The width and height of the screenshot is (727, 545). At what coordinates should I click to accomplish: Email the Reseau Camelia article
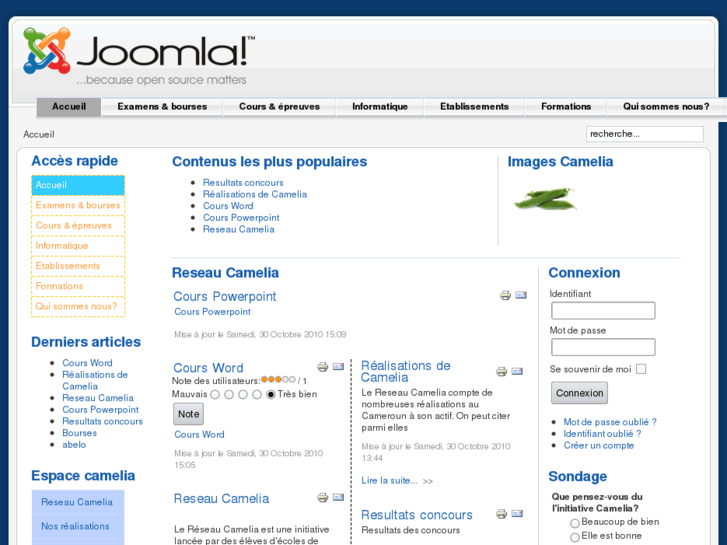tap(338, 497)
